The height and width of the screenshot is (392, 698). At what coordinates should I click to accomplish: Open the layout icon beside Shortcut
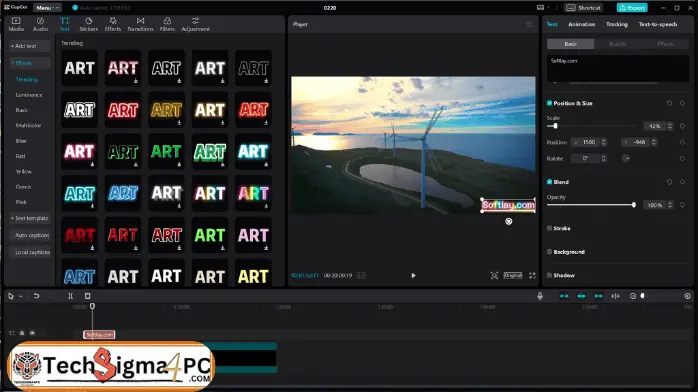(x=540, y=8)
